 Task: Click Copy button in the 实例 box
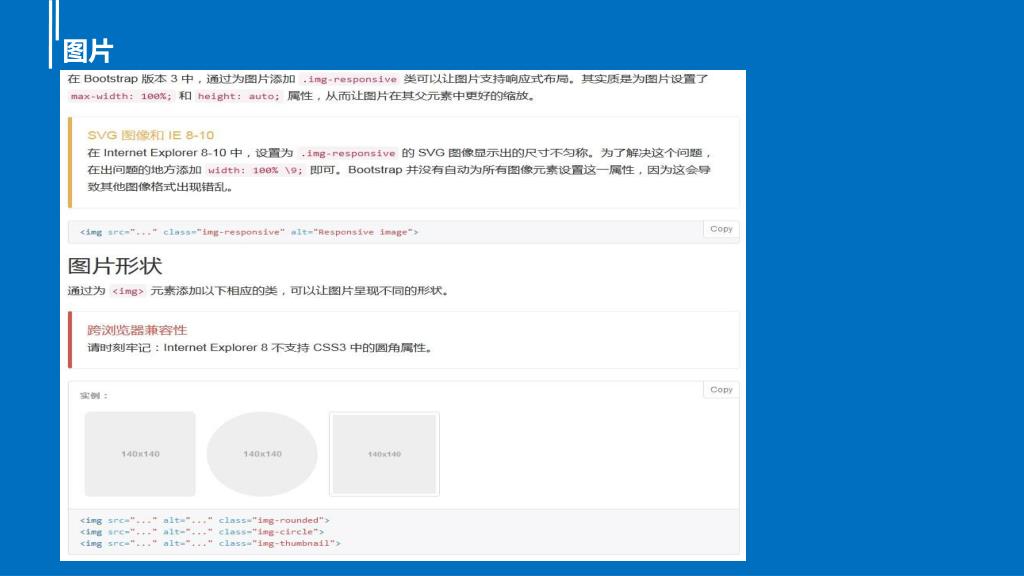721,390
